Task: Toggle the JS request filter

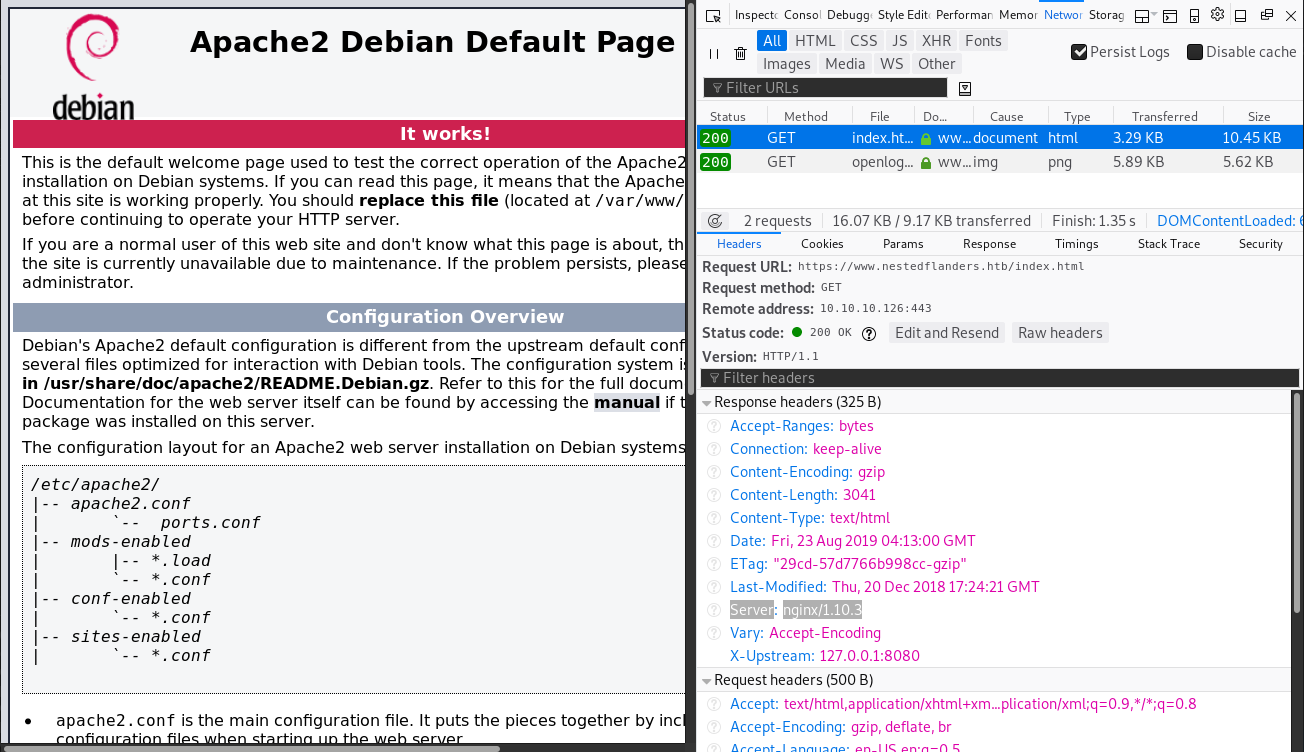Action: (900, 41)
